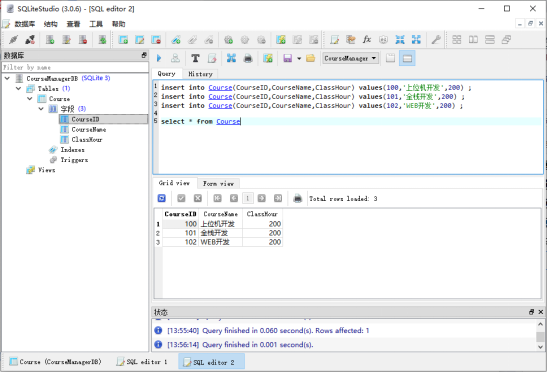
Task: Open the DDL history icon next to SQL editor
Action: tap(351, 40)
